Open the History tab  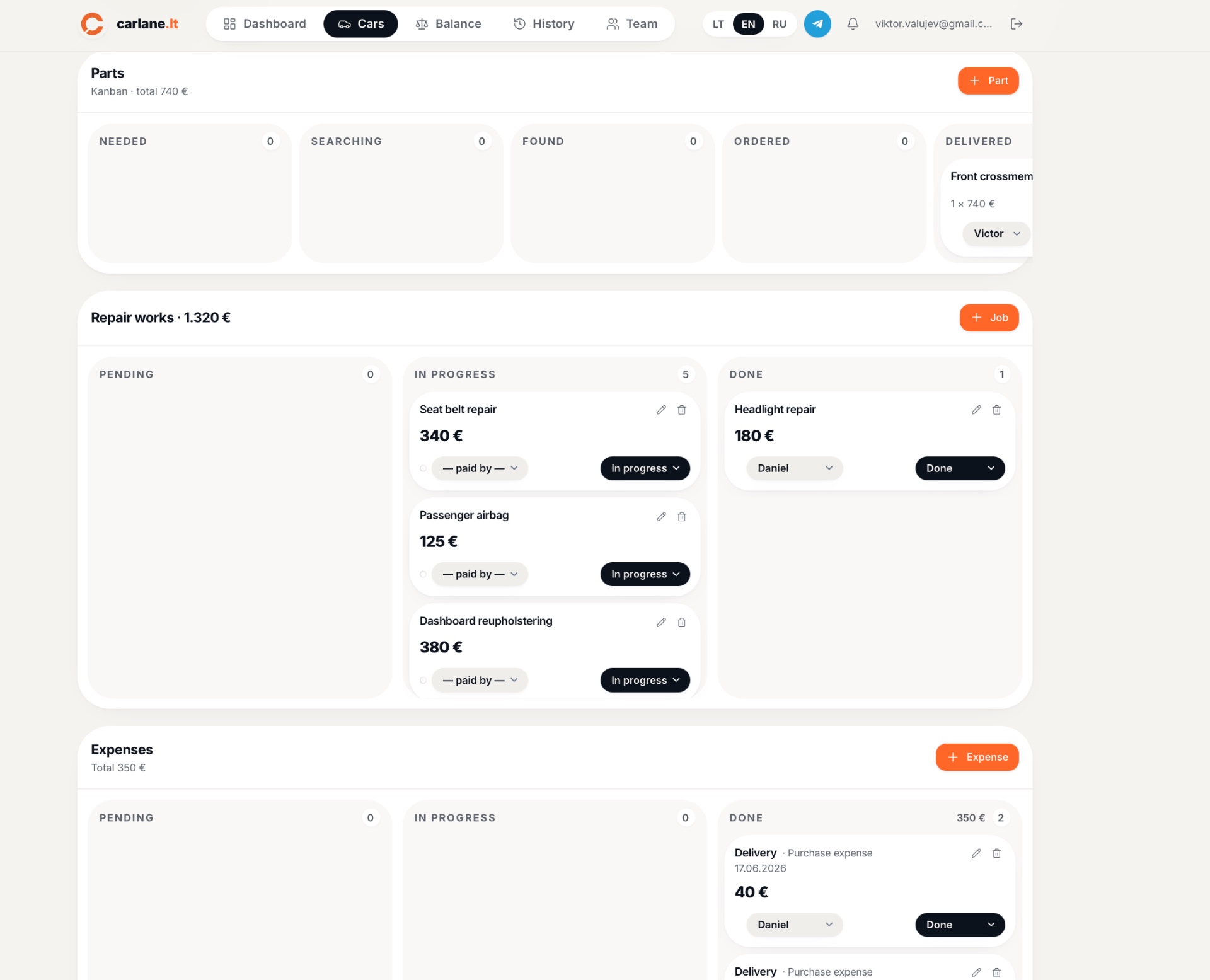tap(544, 24)
